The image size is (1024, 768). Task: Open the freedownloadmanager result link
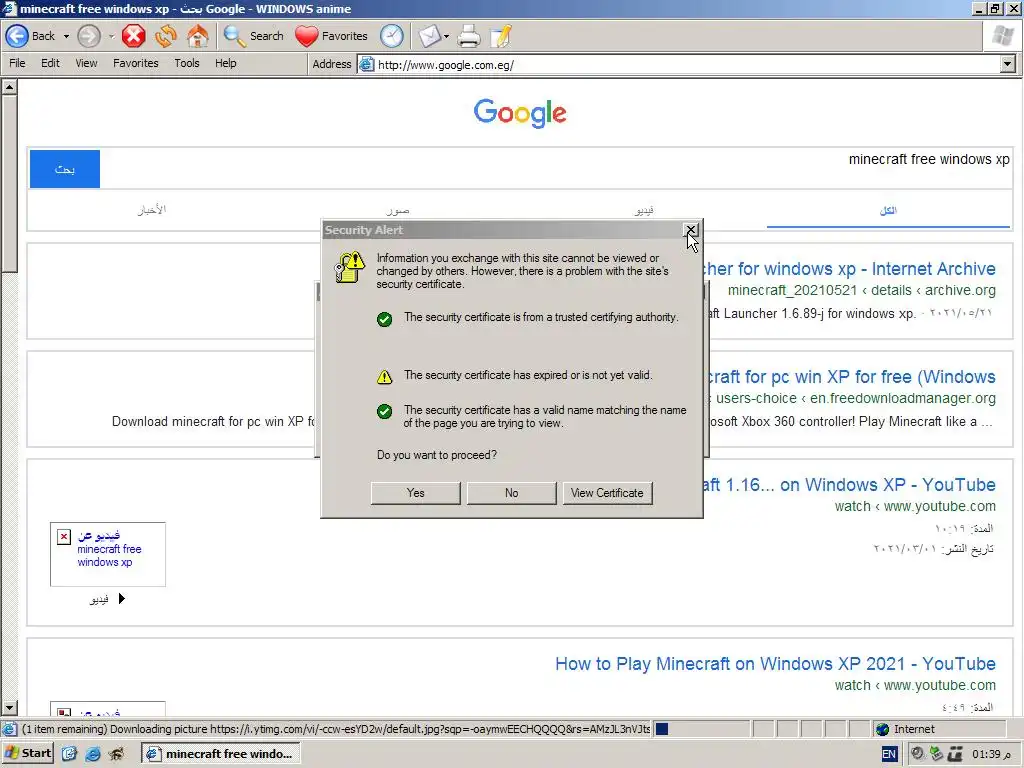[852, 377]
